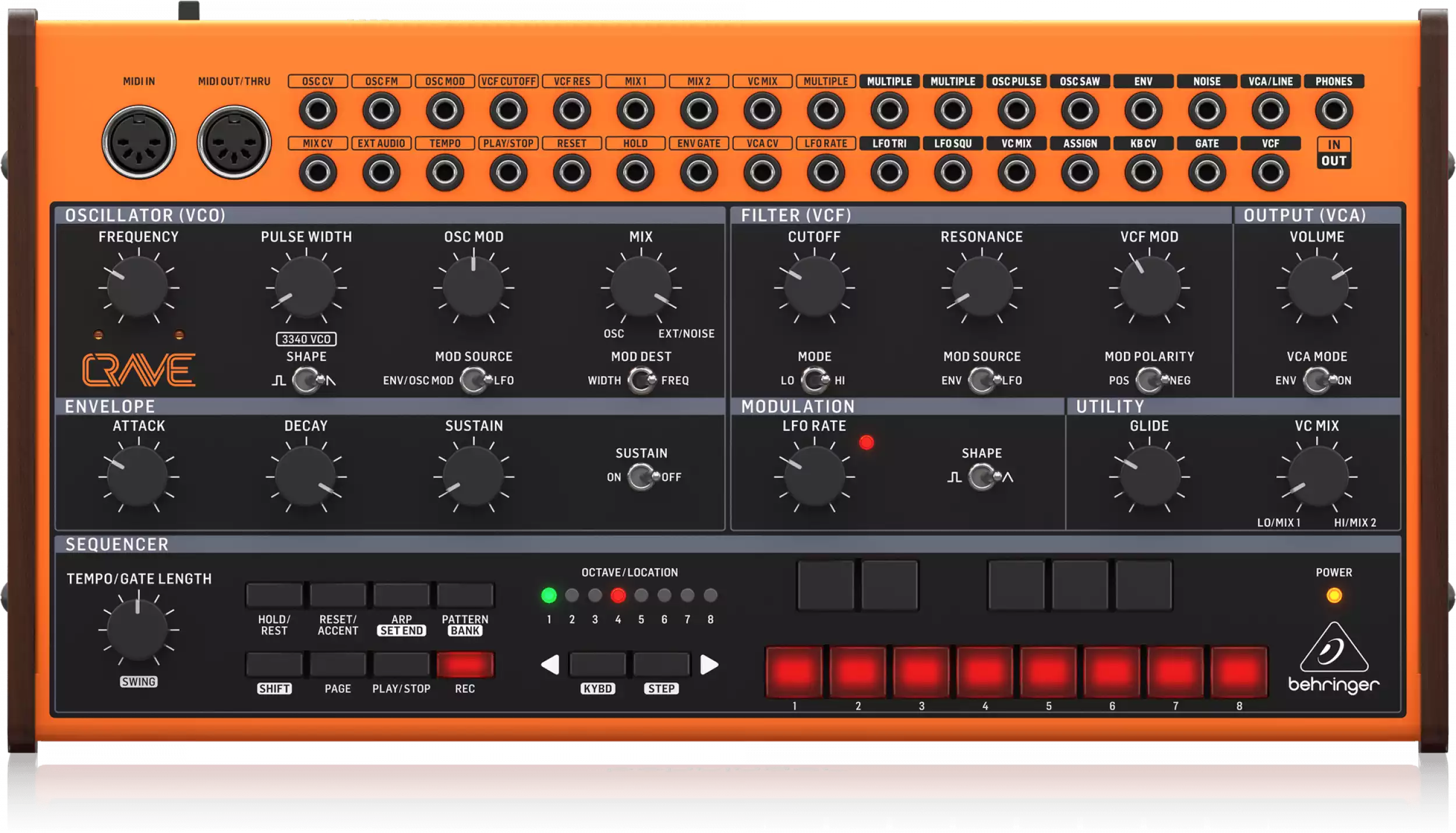This screenshot has height=833, width=1456.
Task: Click the LFO RATE knob
Action: [x=814, y=476]
